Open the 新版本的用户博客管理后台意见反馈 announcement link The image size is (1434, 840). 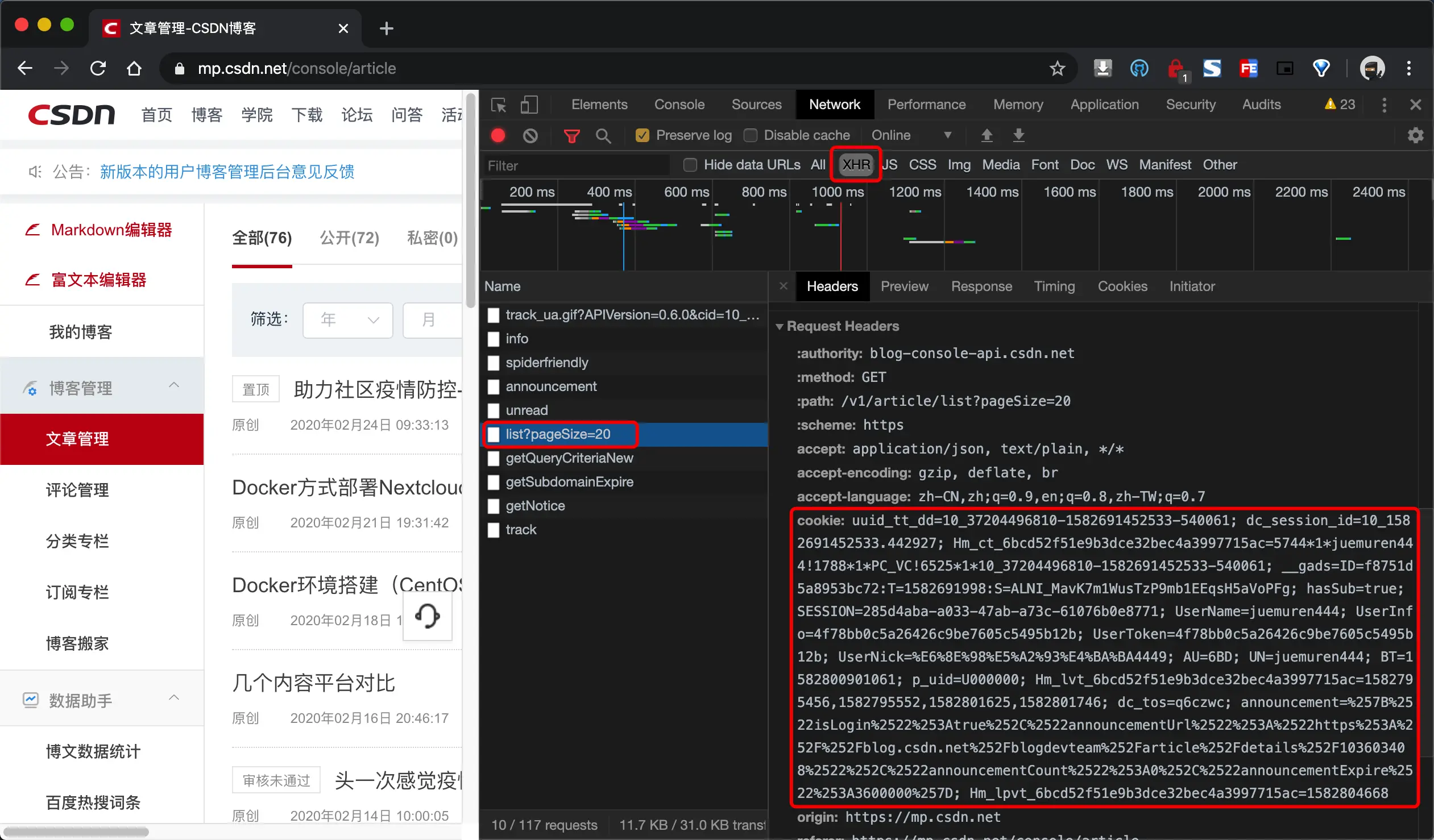click(227, 171)
